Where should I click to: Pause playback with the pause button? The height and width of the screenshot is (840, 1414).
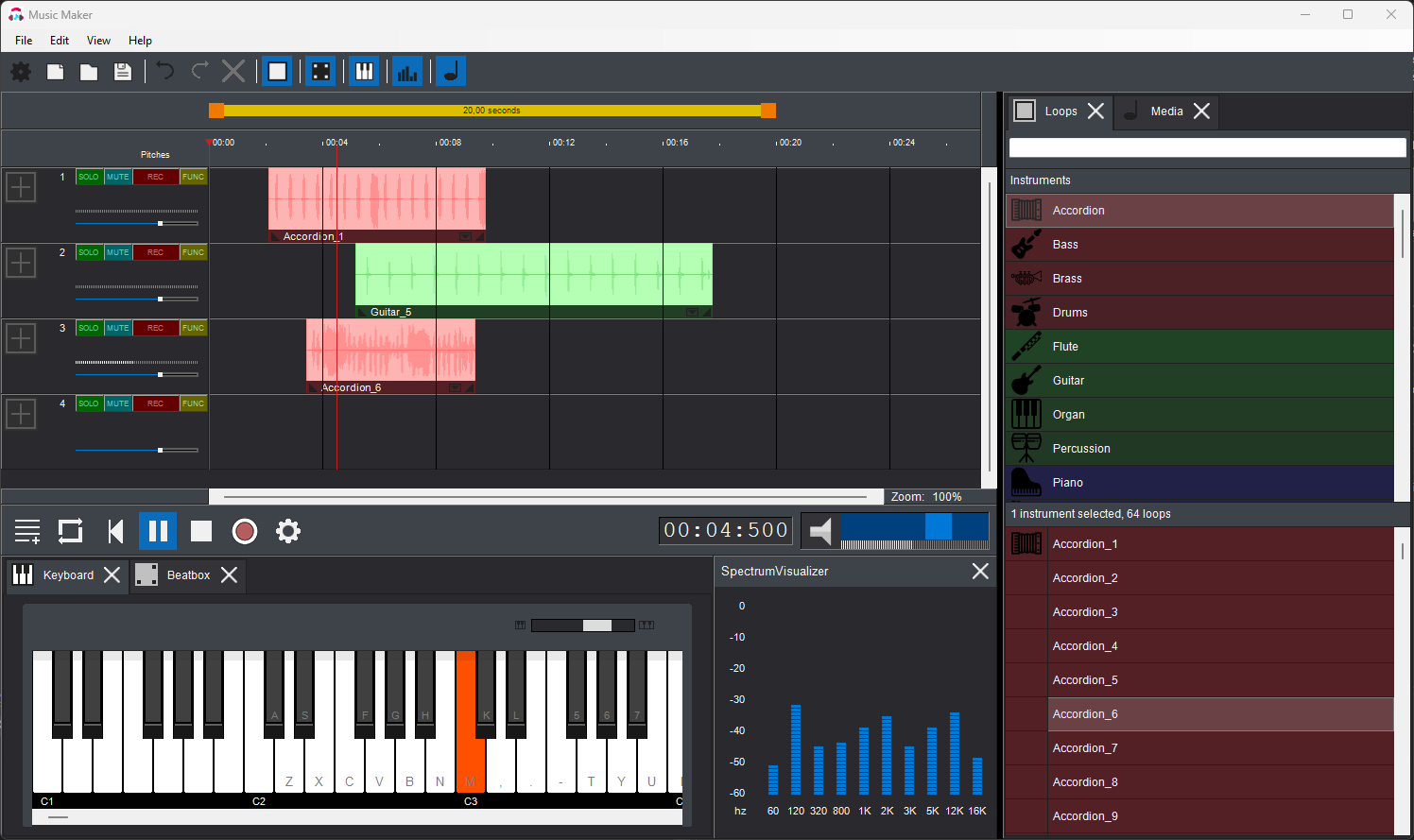click(158, 531)
